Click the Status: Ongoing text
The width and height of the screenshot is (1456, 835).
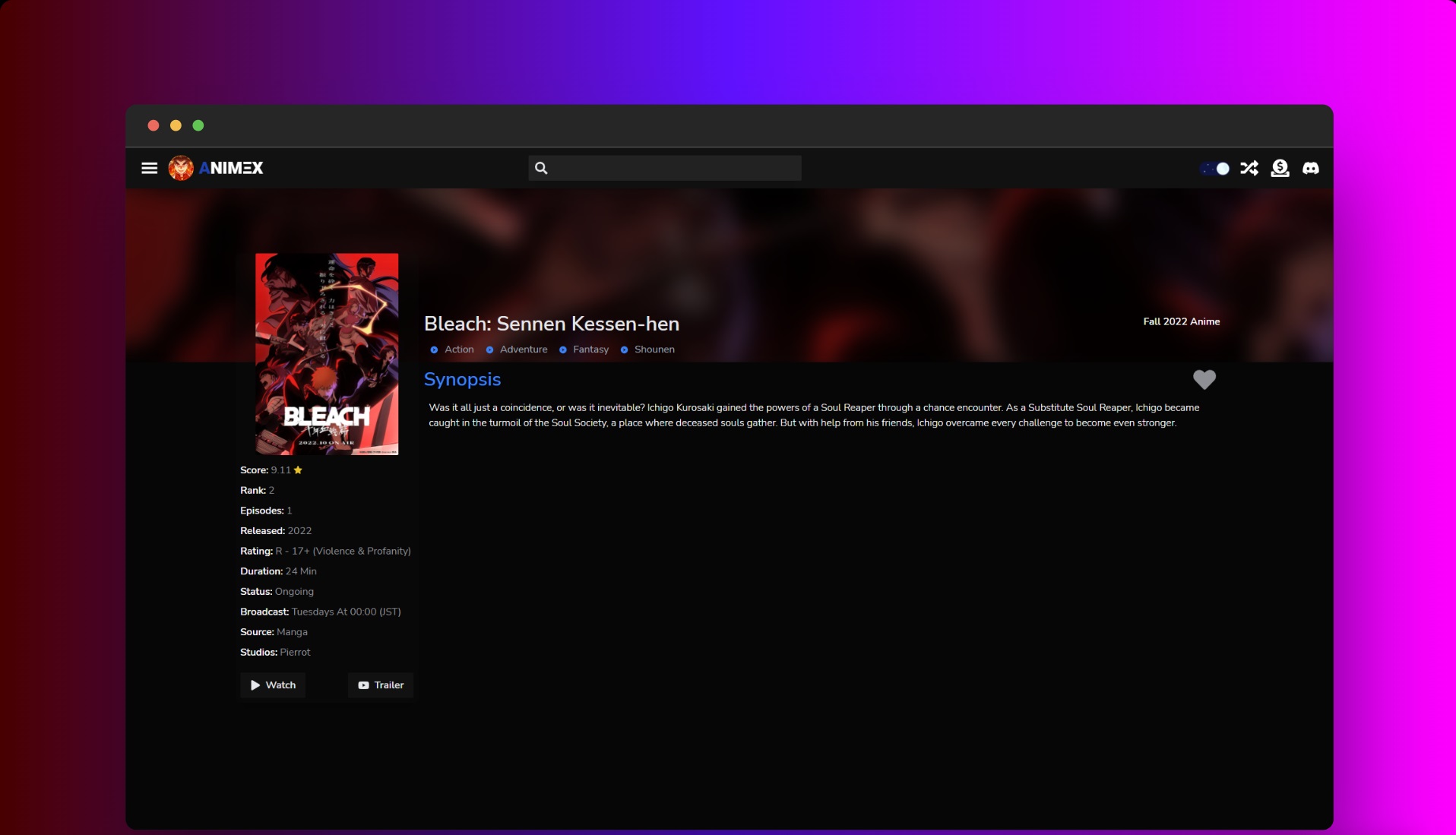tap(277, 592)
